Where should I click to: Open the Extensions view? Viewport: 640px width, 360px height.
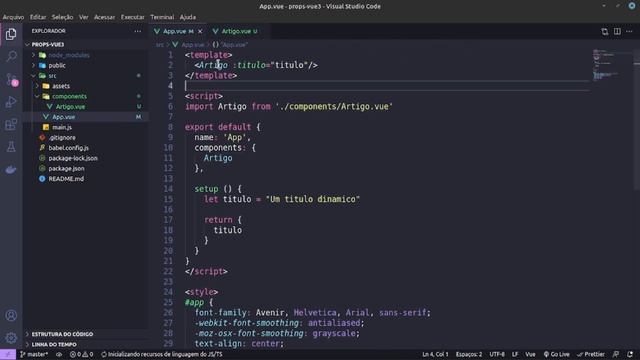tap(11, 124)
